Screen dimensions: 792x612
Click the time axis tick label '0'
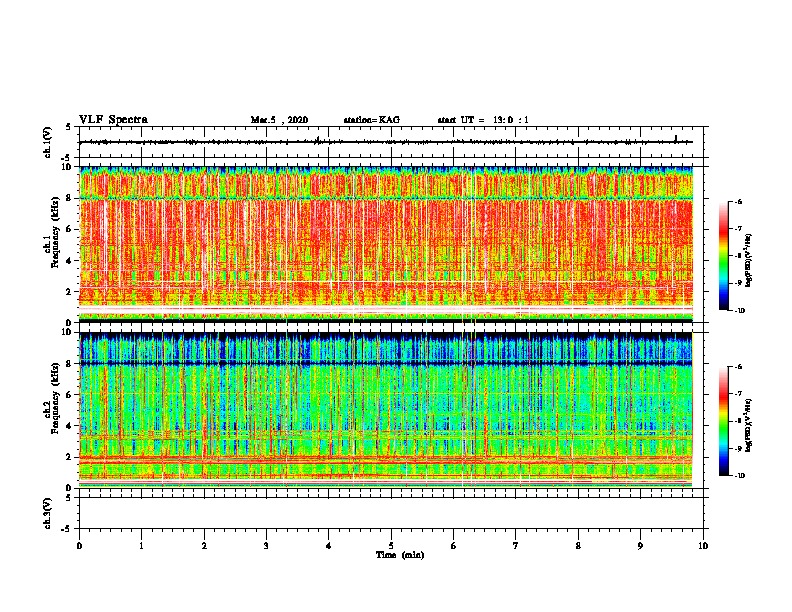tap(79, 546)
